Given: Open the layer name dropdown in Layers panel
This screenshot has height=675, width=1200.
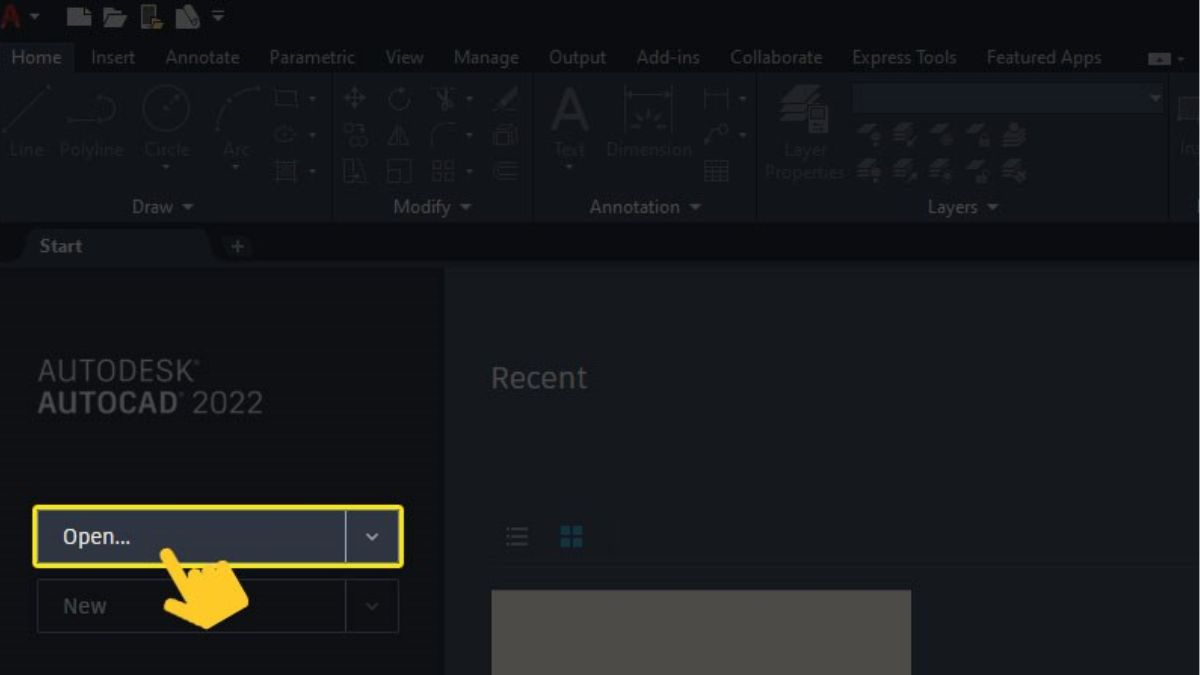Looking at the screenshot, I should (x=1156, y=98).
